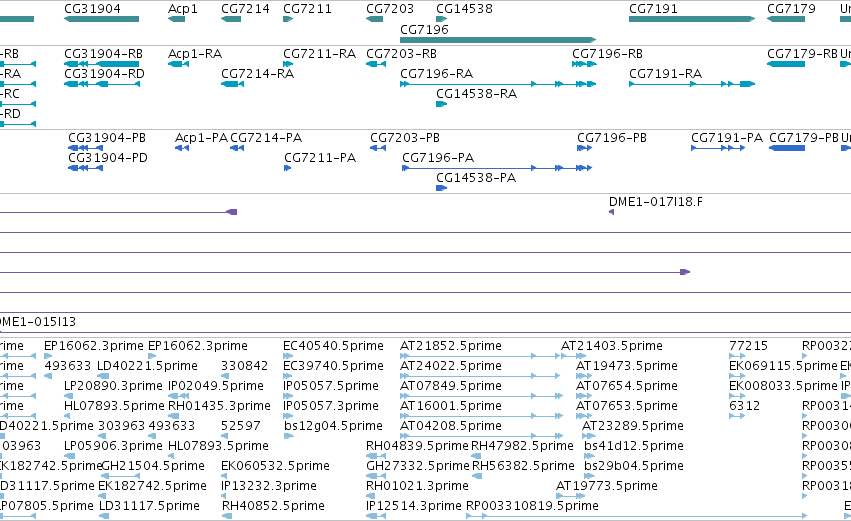The image size is (851, 521).
Task: Select the Acp1 gene label
Action: click(x=183, y=9)
